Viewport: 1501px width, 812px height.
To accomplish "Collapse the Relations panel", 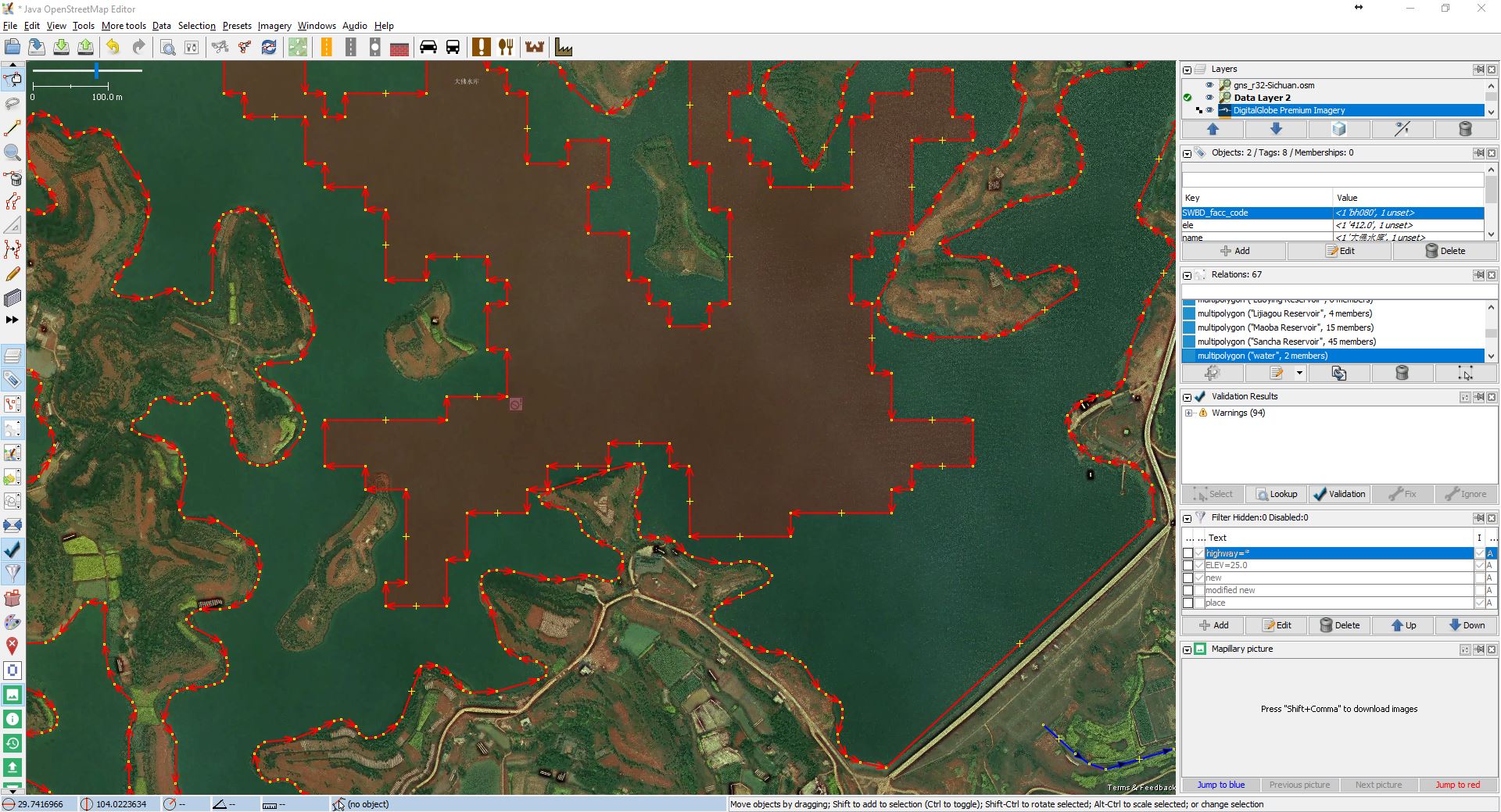I will click(1187, 275).
